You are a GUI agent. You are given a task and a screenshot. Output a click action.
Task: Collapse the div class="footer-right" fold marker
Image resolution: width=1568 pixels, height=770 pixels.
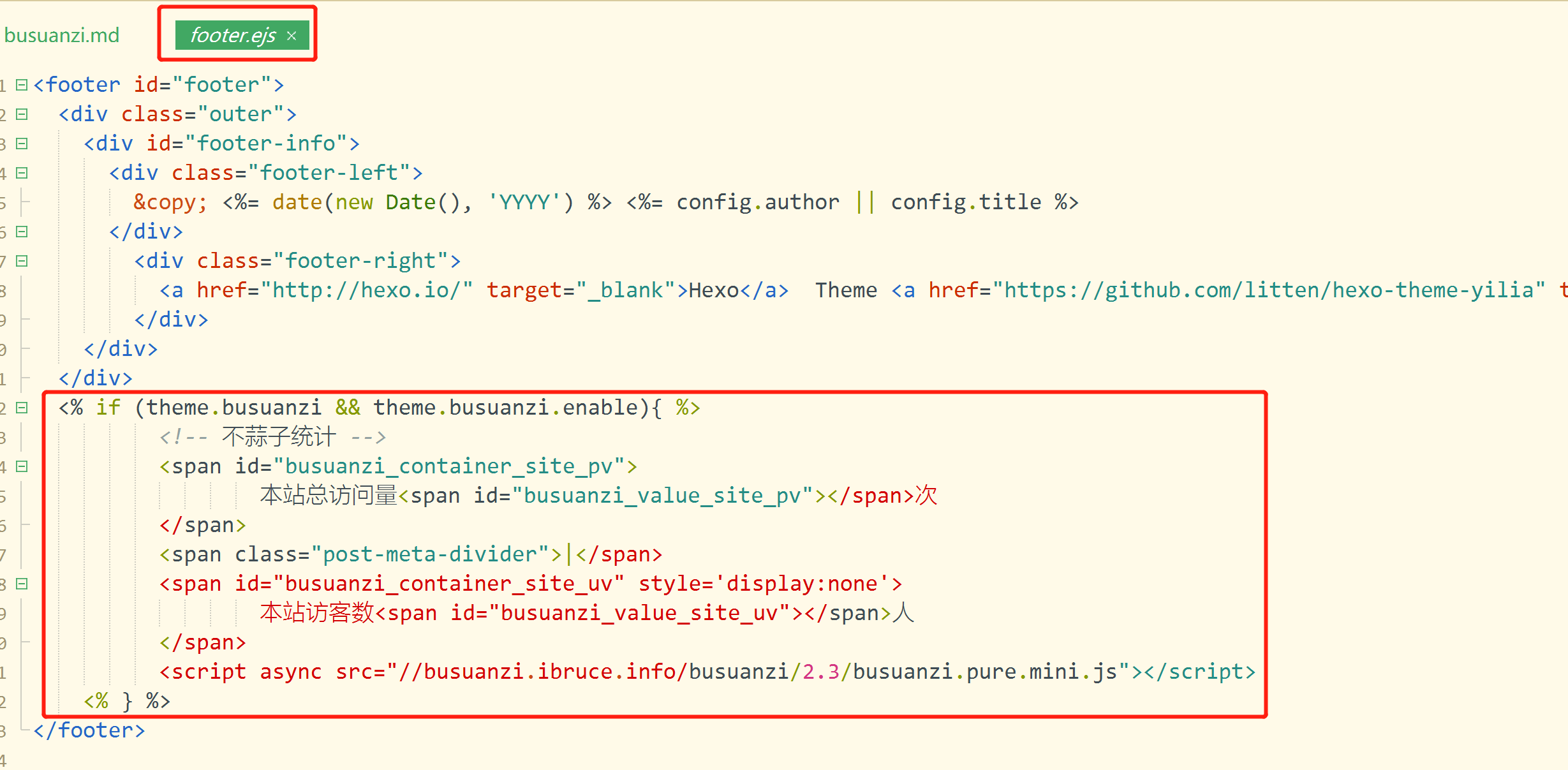point(22,261)
